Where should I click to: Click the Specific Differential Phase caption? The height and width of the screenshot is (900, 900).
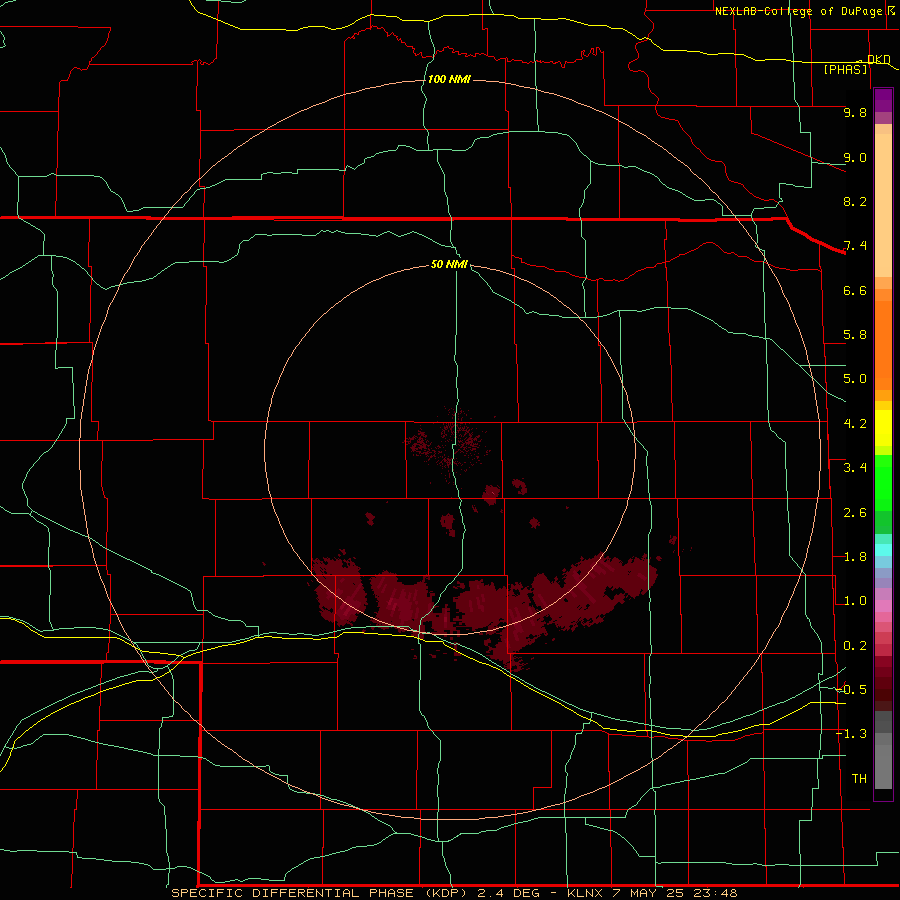coord(454,893)
